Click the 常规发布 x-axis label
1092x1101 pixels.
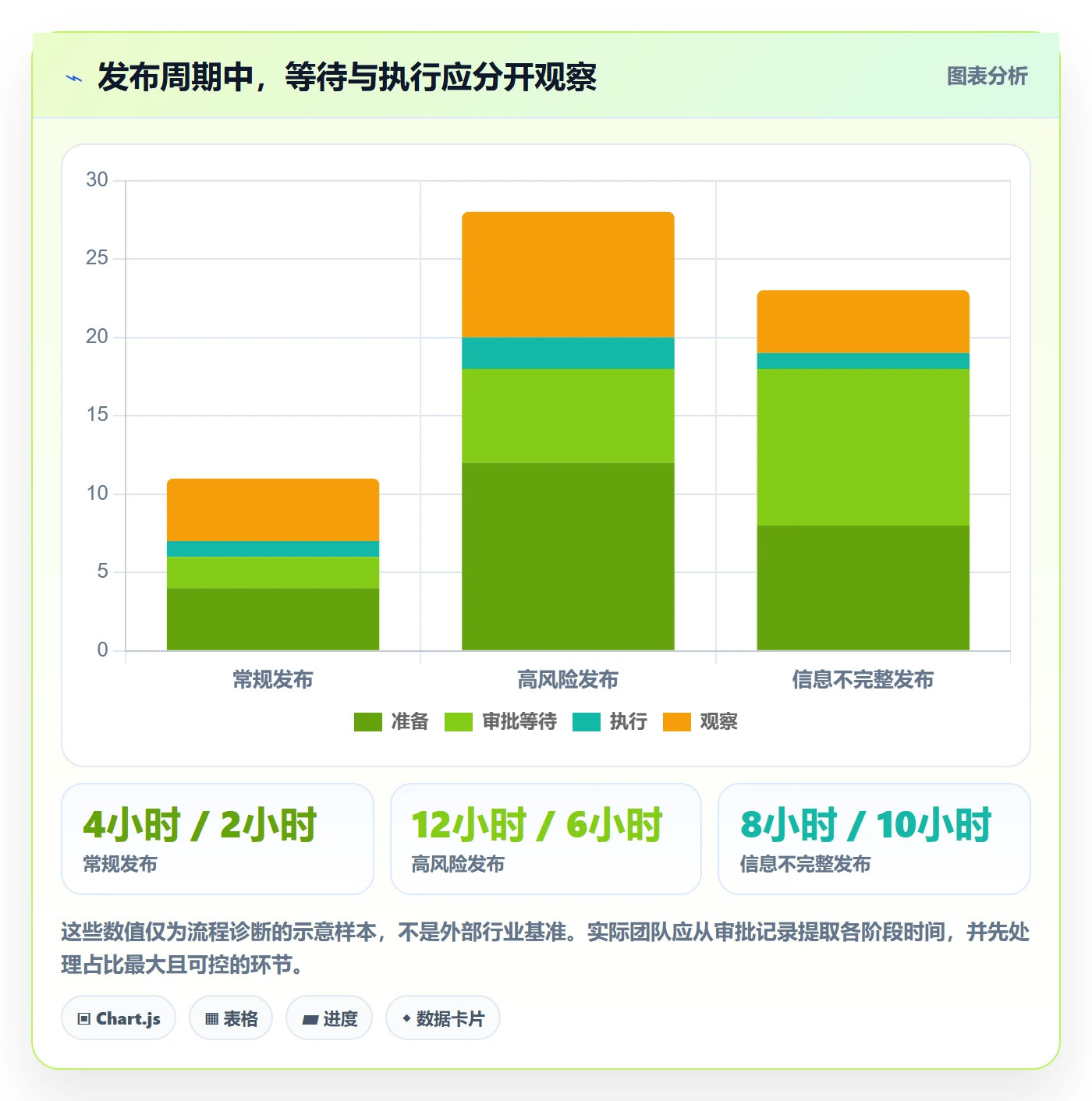point(273,680)
